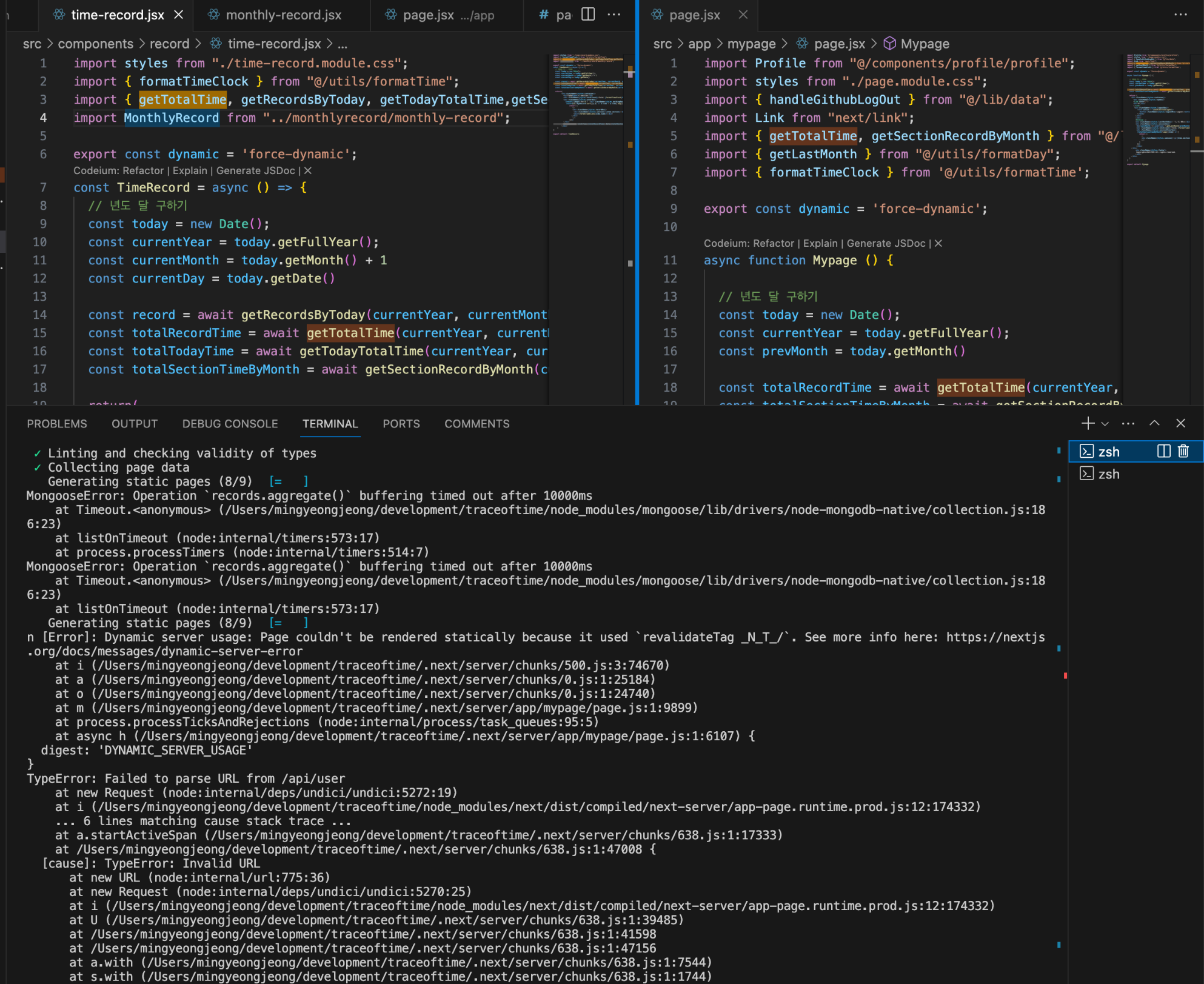Kill the active zsh terminal with trash icon
The height and width of the screenshot is (984, 1204).
[1183, 451]
